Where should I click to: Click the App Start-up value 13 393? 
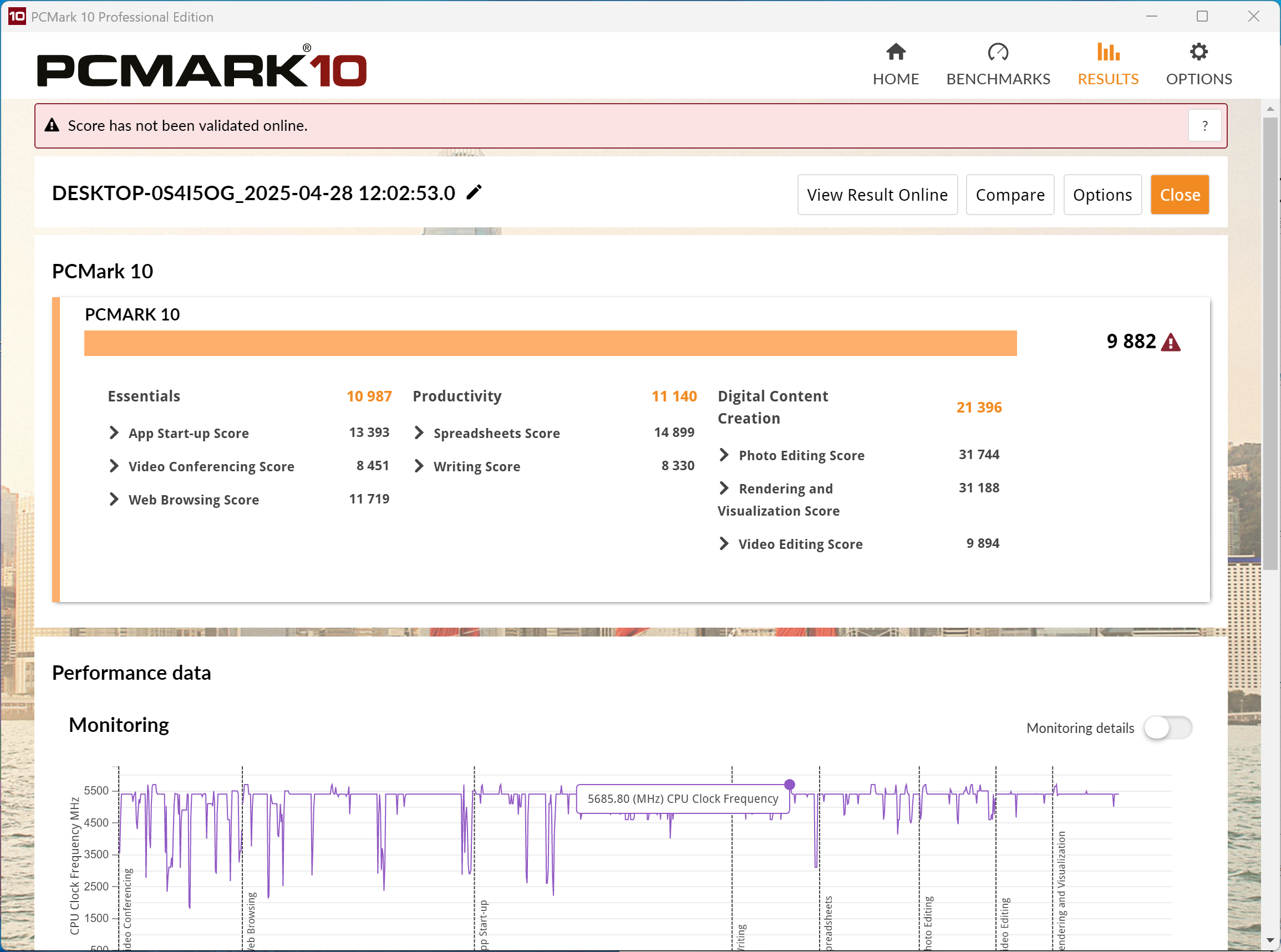pos(369,433)
